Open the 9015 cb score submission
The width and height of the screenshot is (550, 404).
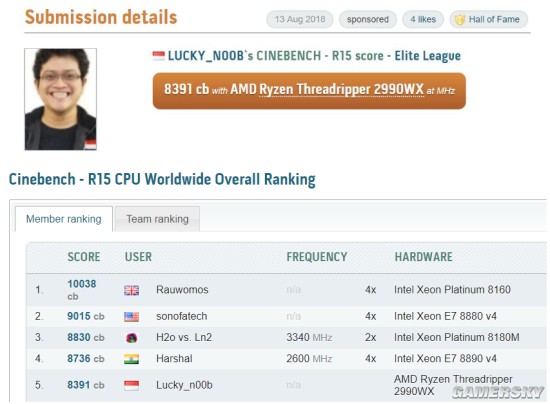tap(86, 316)
